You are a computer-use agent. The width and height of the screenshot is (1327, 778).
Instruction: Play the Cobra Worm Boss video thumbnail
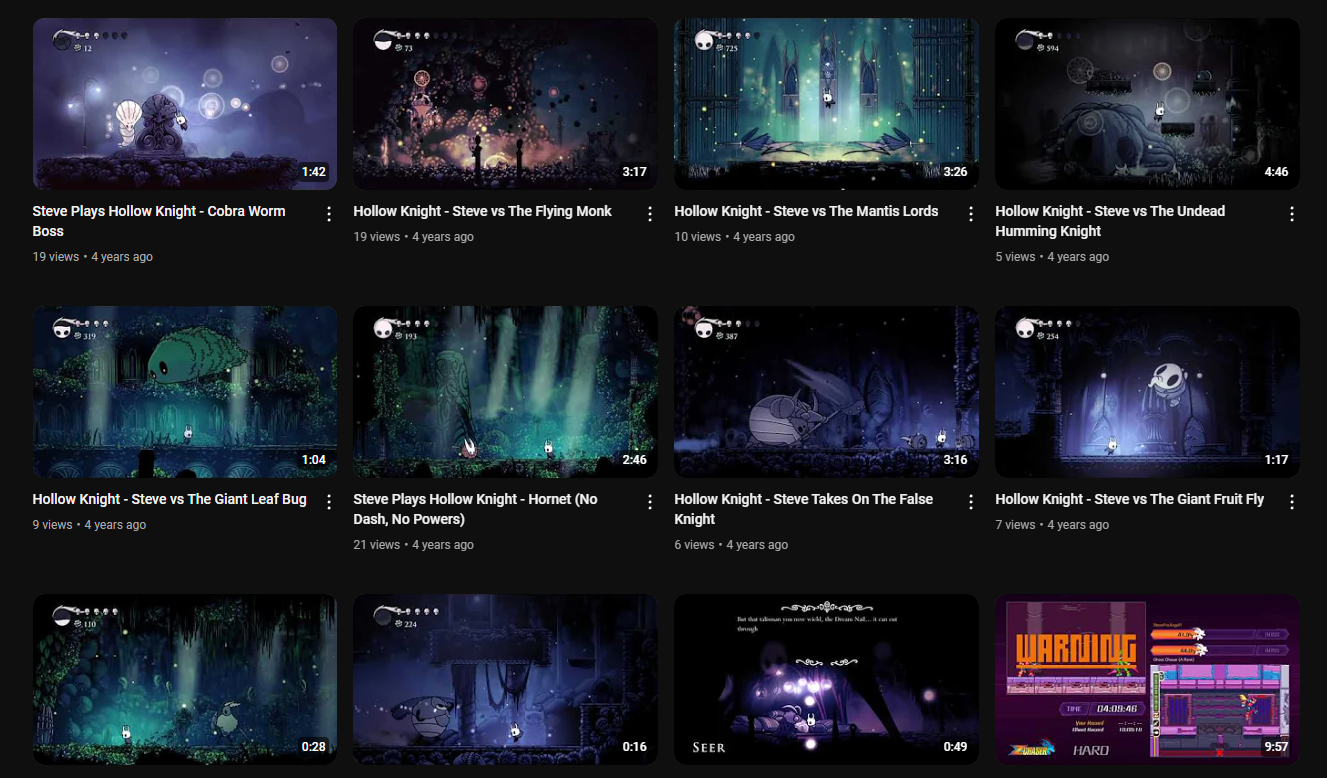(x=185, y=104)
